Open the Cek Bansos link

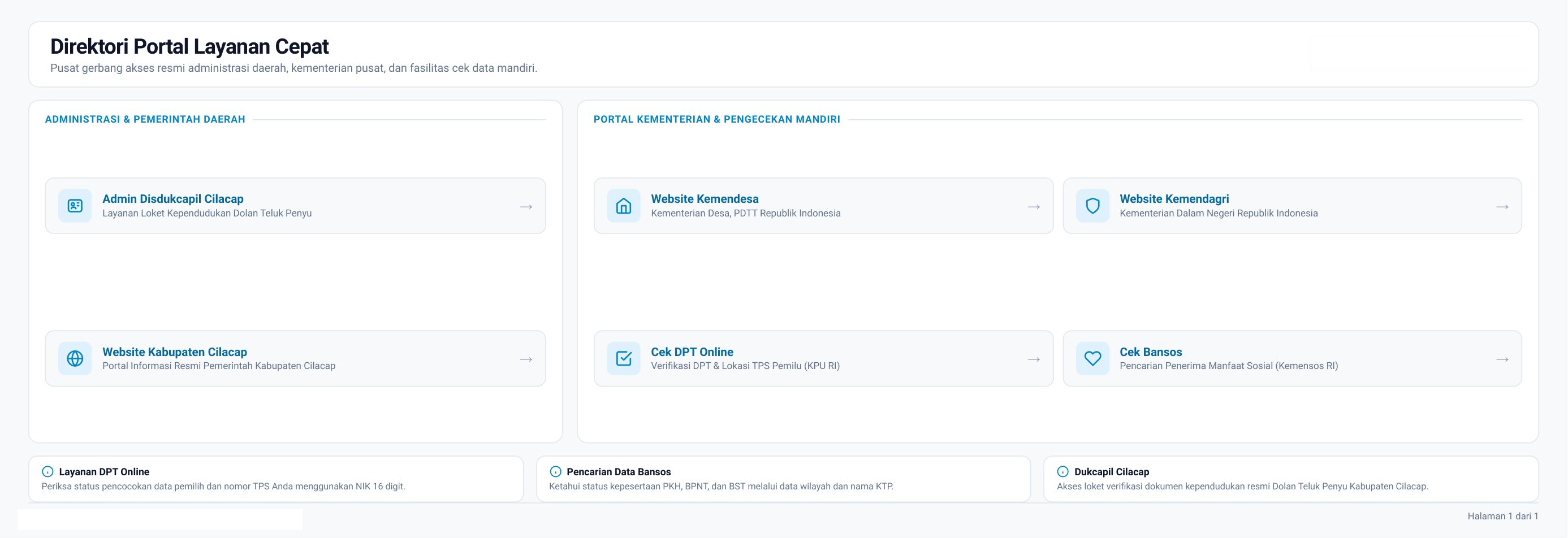tap(1292, 358)
